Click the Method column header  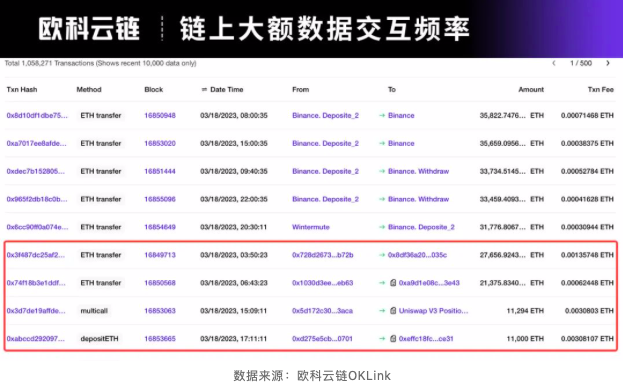coord(89,89)
